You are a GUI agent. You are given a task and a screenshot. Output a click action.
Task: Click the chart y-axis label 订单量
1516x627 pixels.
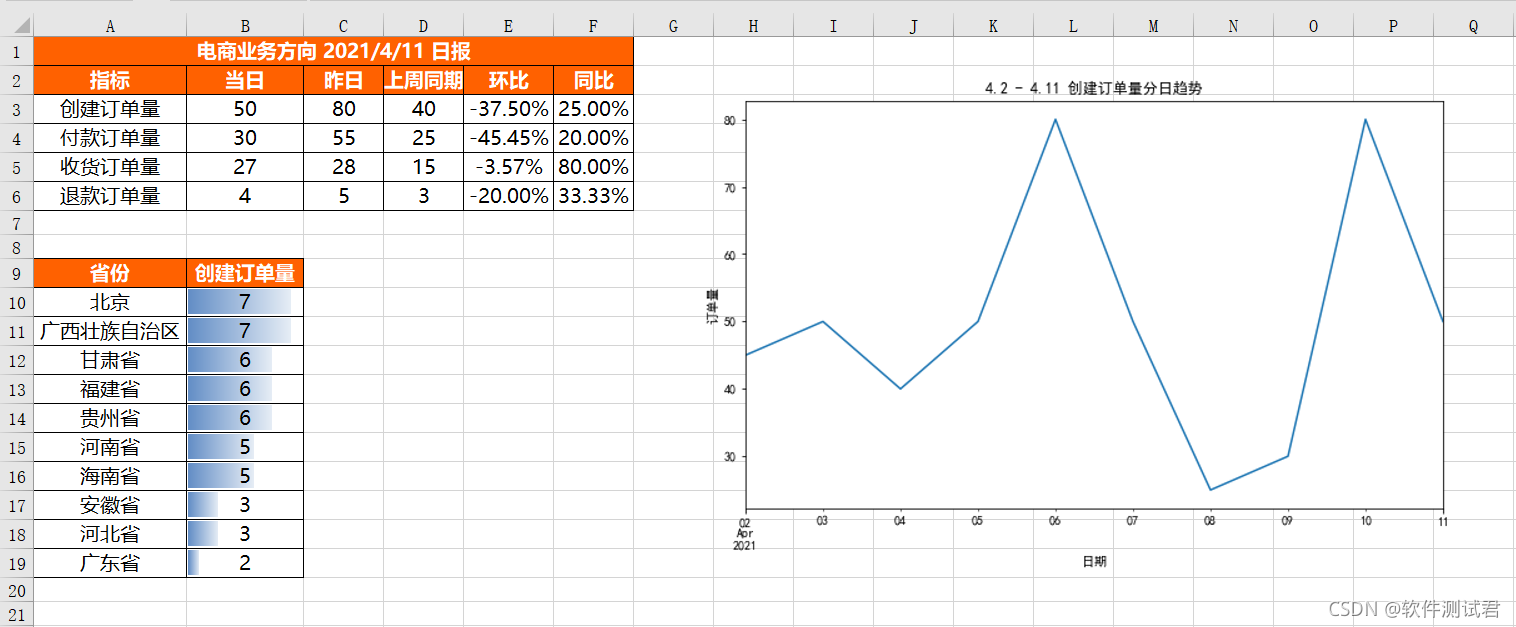tap(713, 307)
